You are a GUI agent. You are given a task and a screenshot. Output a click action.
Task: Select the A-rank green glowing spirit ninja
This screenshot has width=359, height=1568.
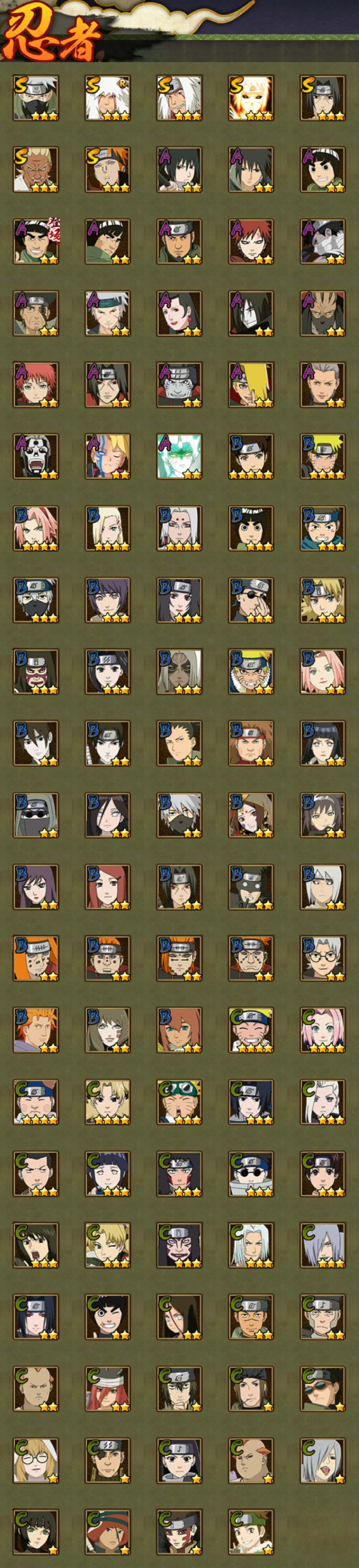point(179,457)
